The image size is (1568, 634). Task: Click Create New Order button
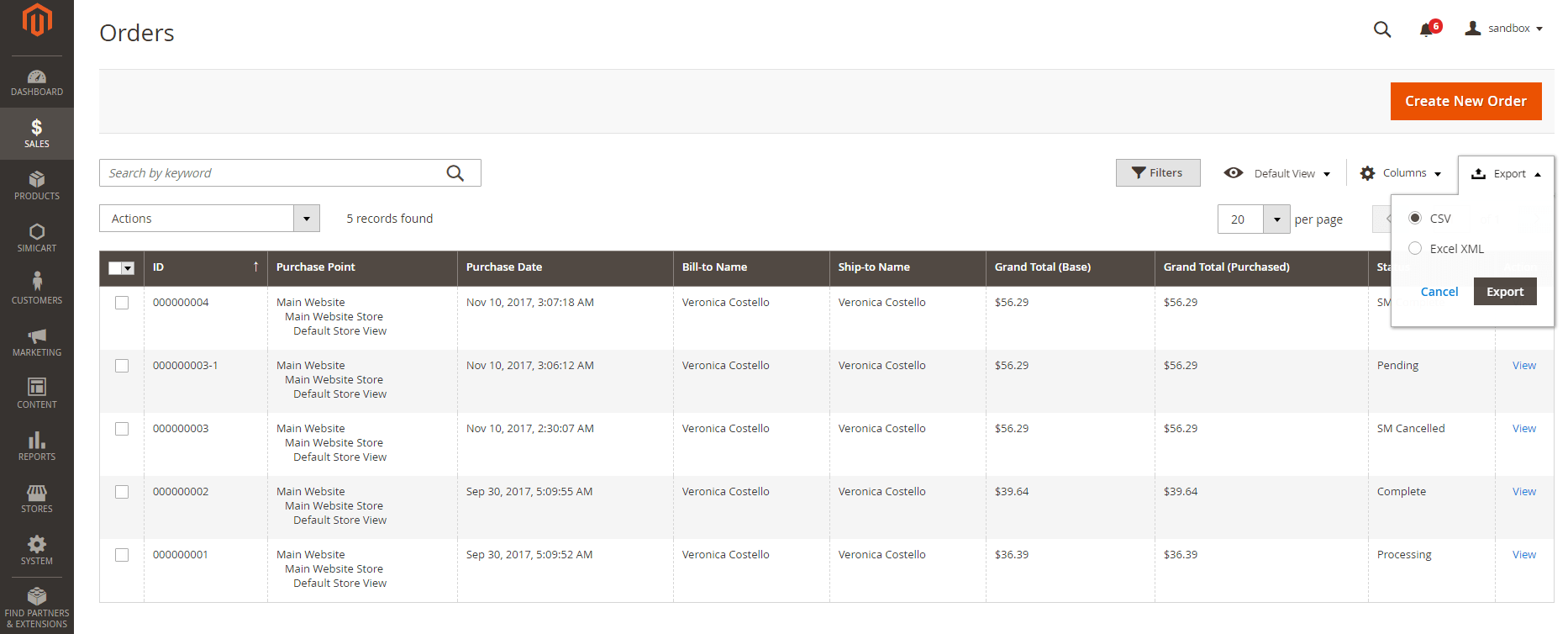1466,101
